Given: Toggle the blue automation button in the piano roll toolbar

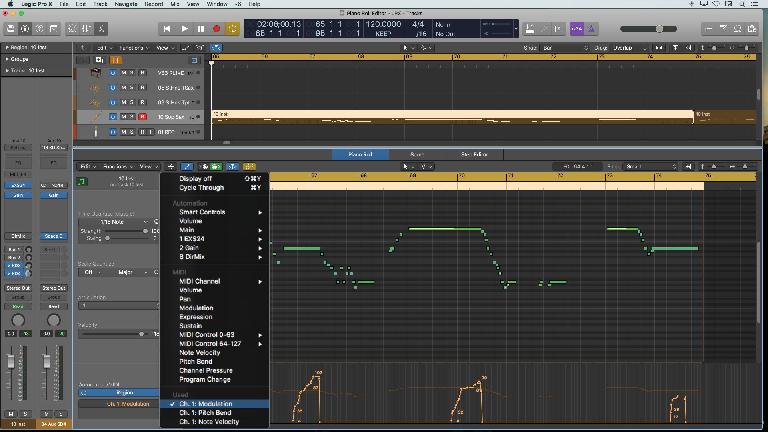Looking at the screenshot, I should coord(187,167).
